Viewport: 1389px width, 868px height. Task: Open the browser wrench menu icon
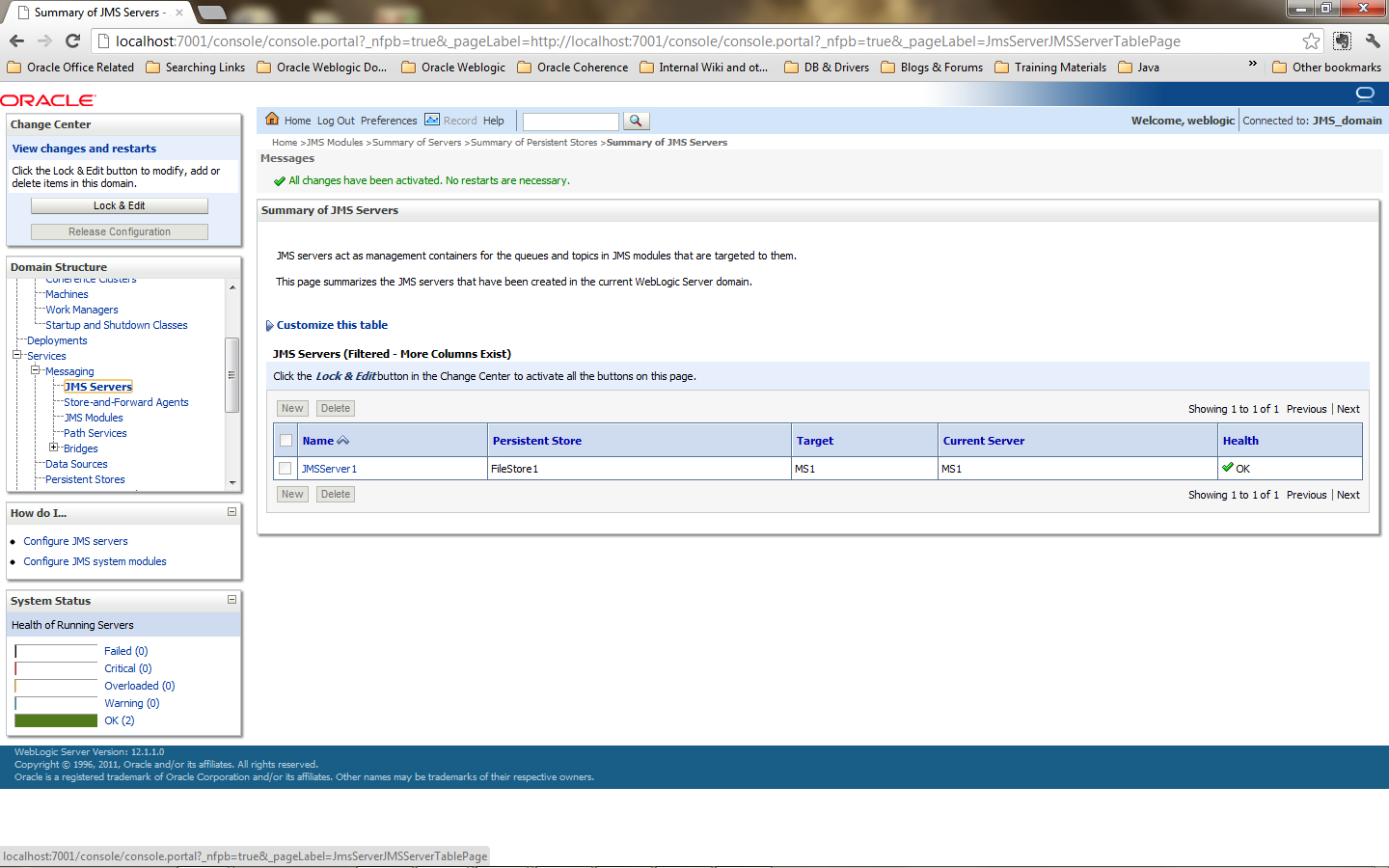click(x=1374, y=41)
